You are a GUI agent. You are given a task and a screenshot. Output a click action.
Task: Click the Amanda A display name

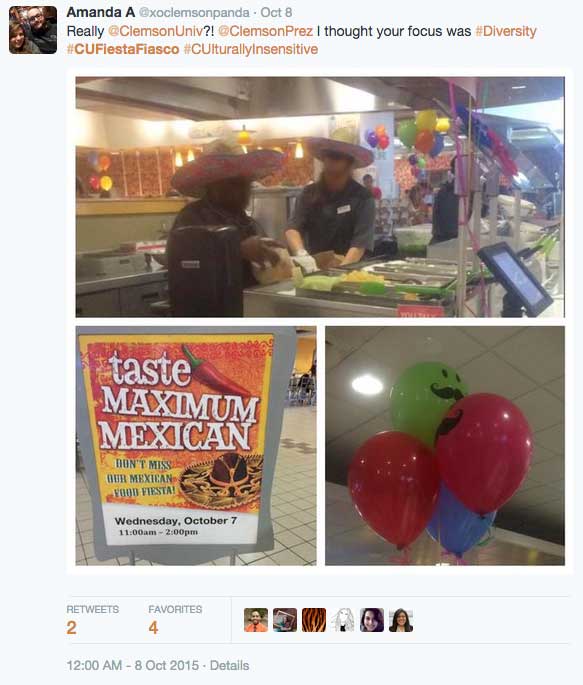pos(100,12)
